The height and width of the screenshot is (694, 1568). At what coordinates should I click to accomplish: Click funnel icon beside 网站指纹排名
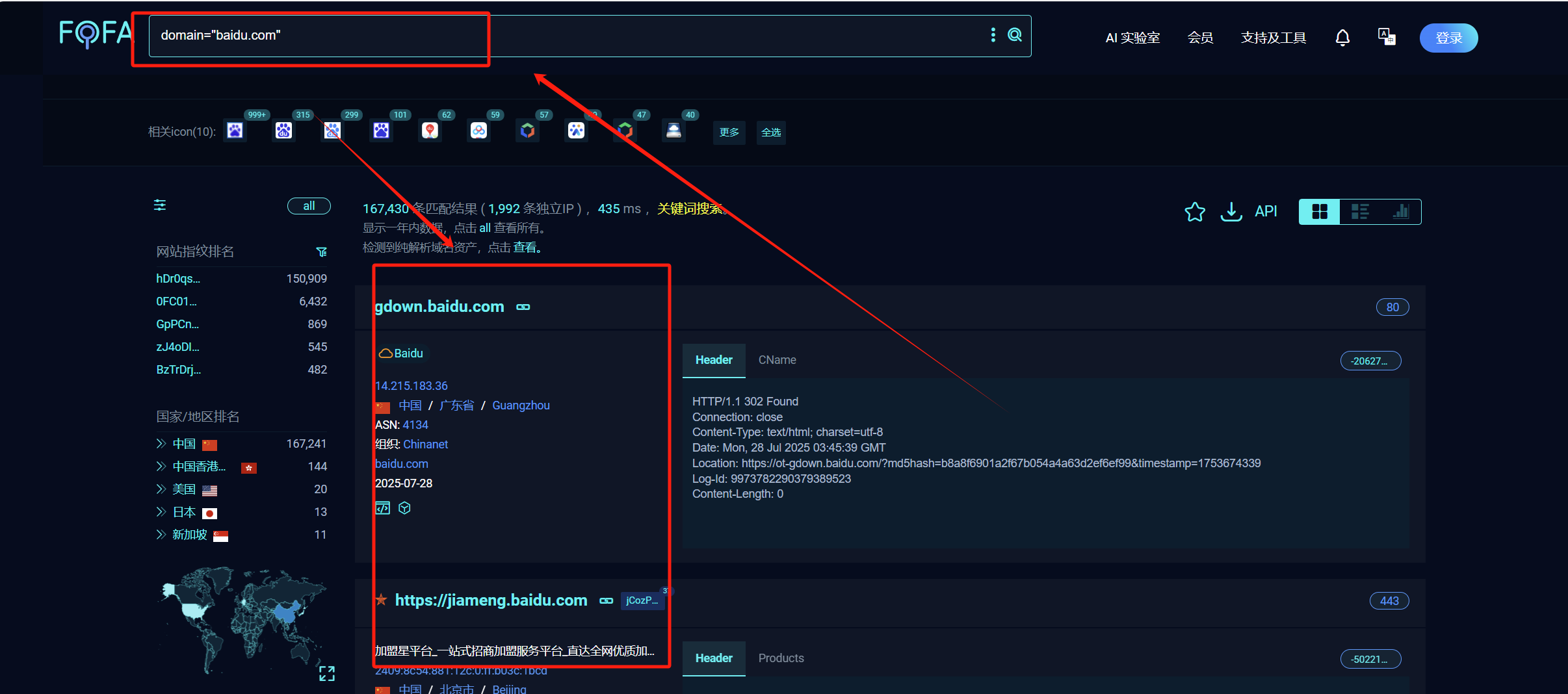(x=321, y=252)
